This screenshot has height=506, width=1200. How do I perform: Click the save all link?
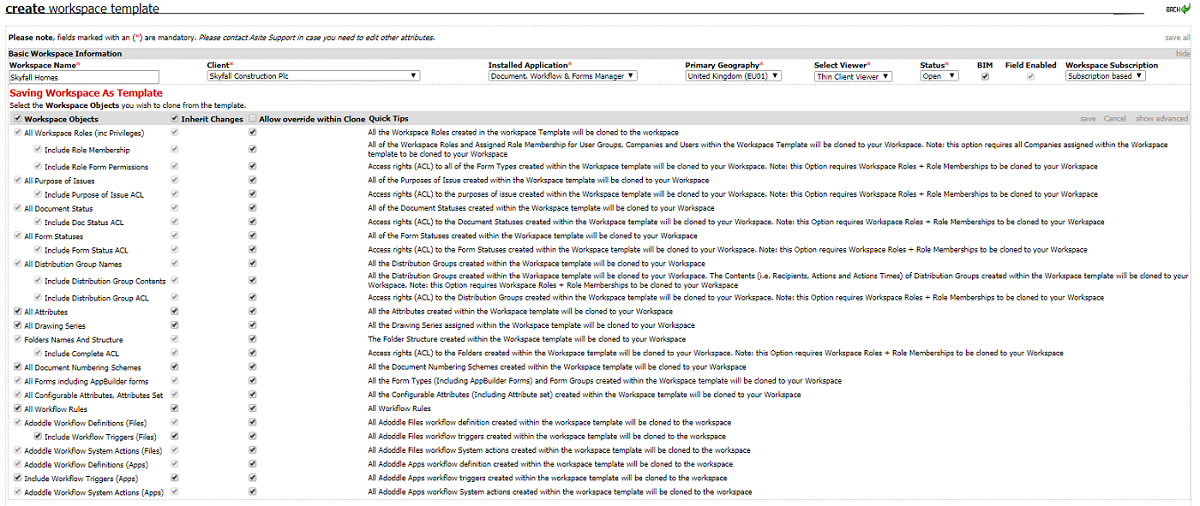point(1178,37)
